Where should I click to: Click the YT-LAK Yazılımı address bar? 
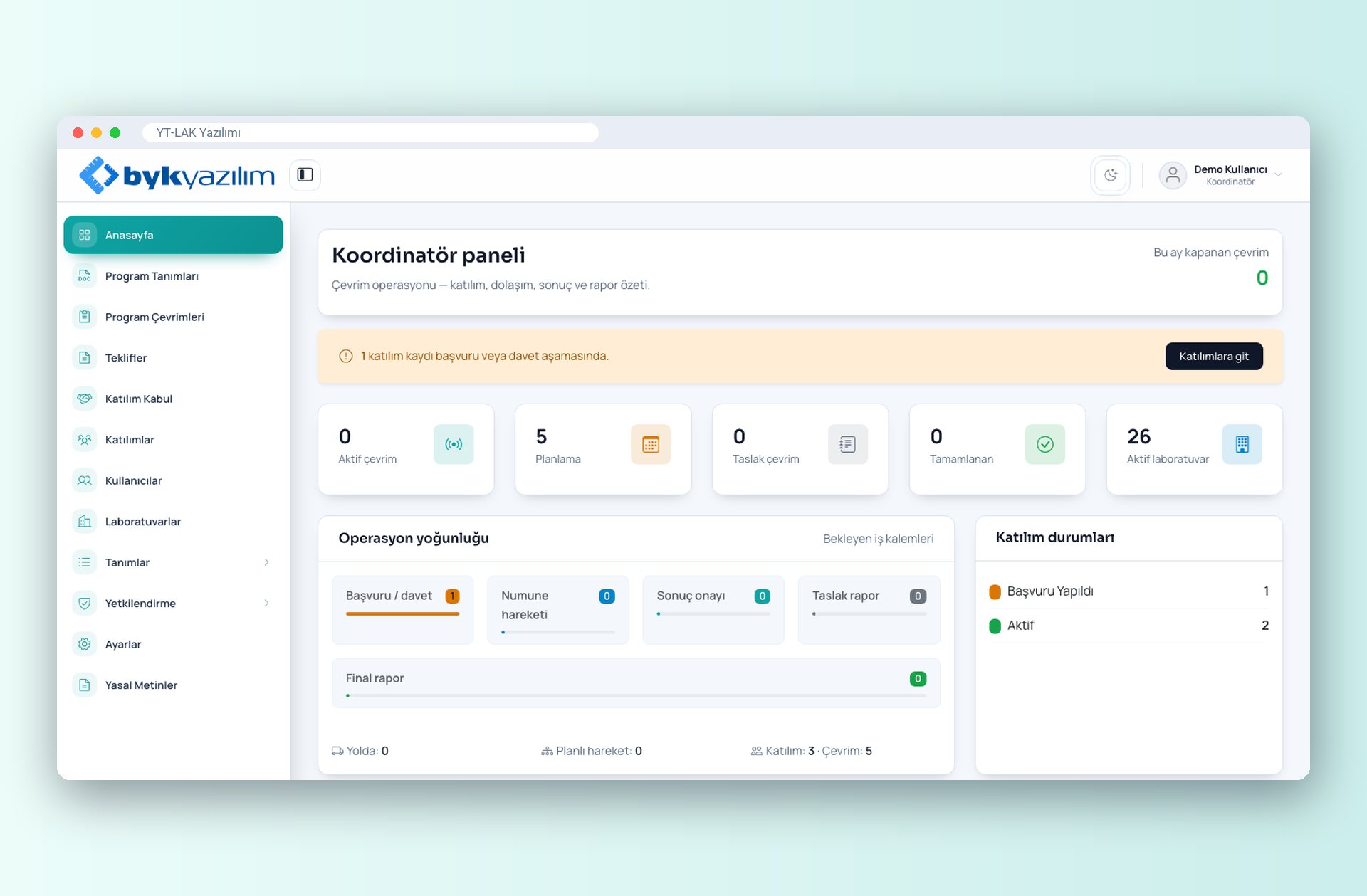[x=370, y=132]
